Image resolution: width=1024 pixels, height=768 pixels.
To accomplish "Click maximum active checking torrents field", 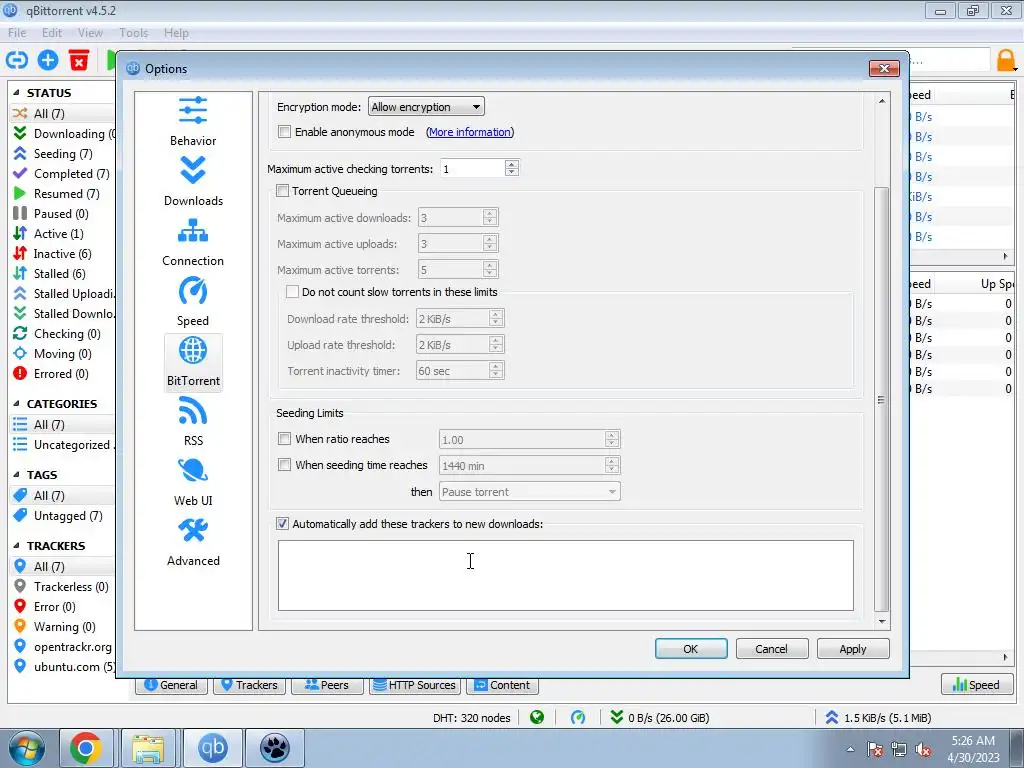I will (x=473, y=168).
